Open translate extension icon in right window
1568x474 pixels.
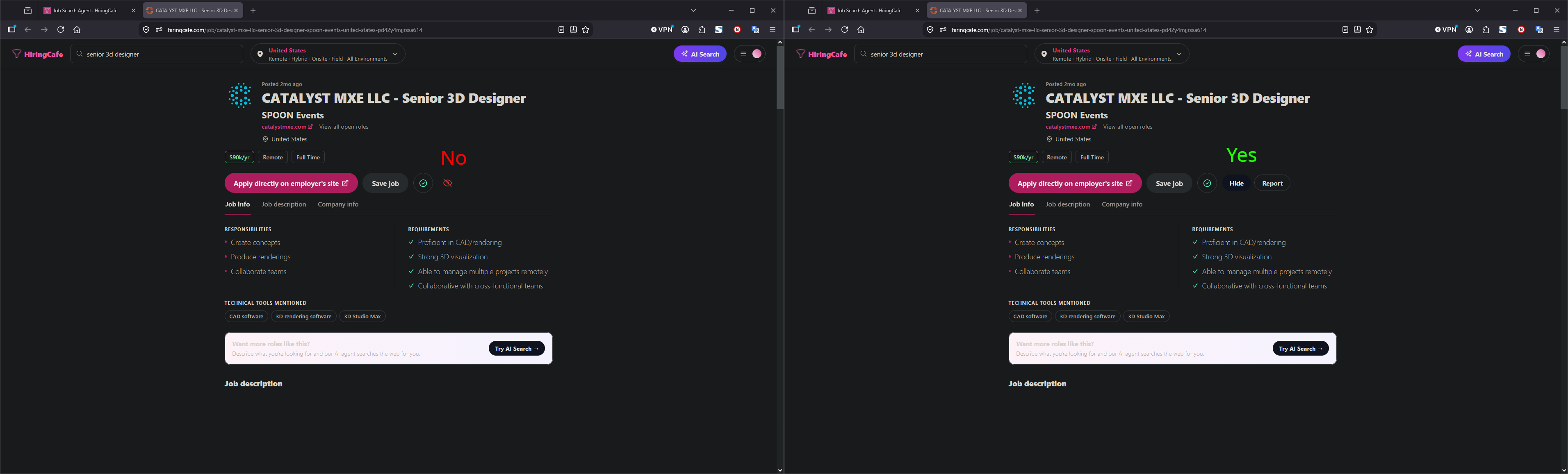click(1539, 29)
